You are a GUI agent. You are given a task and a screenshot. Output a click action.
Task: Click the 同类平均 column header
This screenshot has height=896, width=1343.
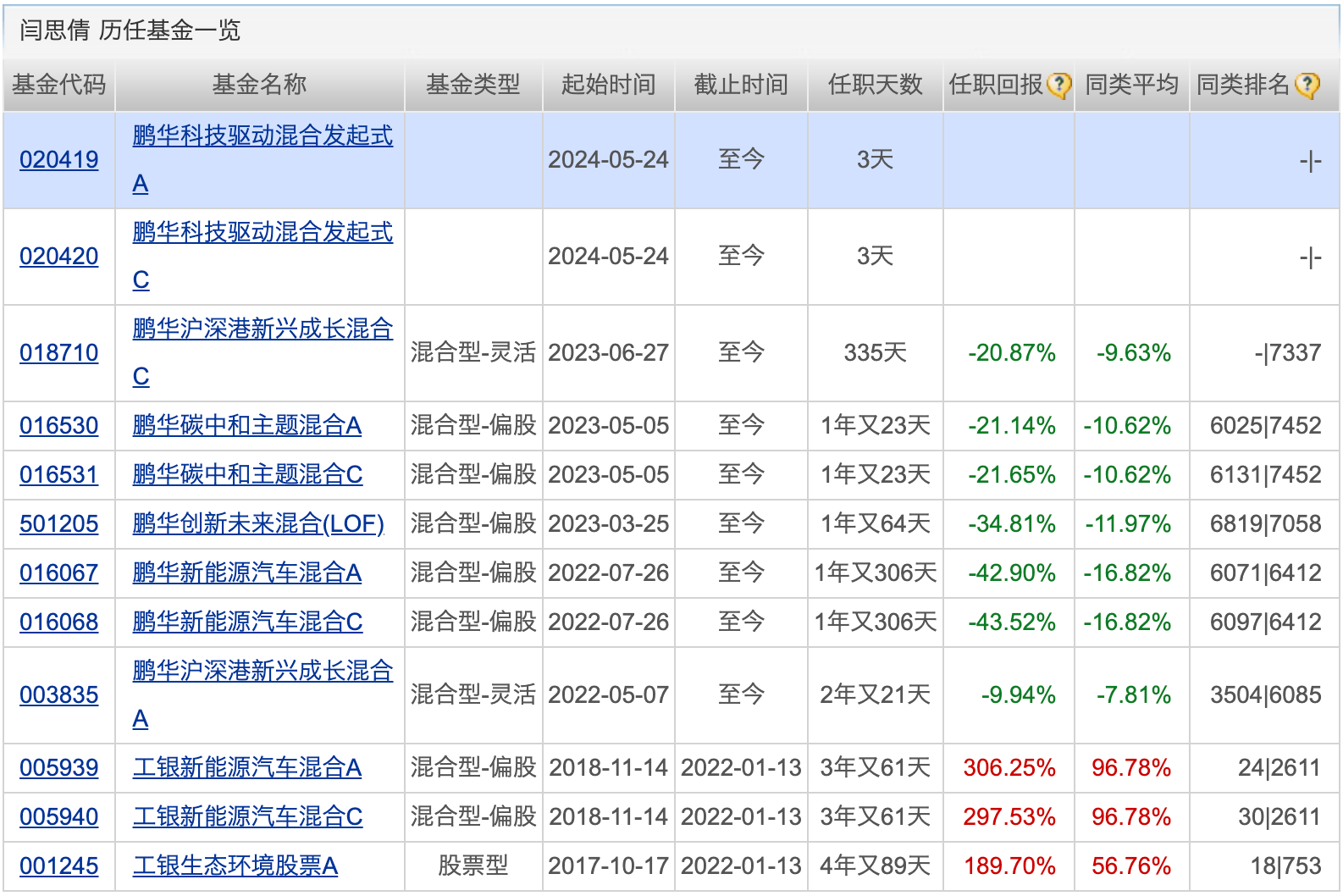pos(1132,85)
